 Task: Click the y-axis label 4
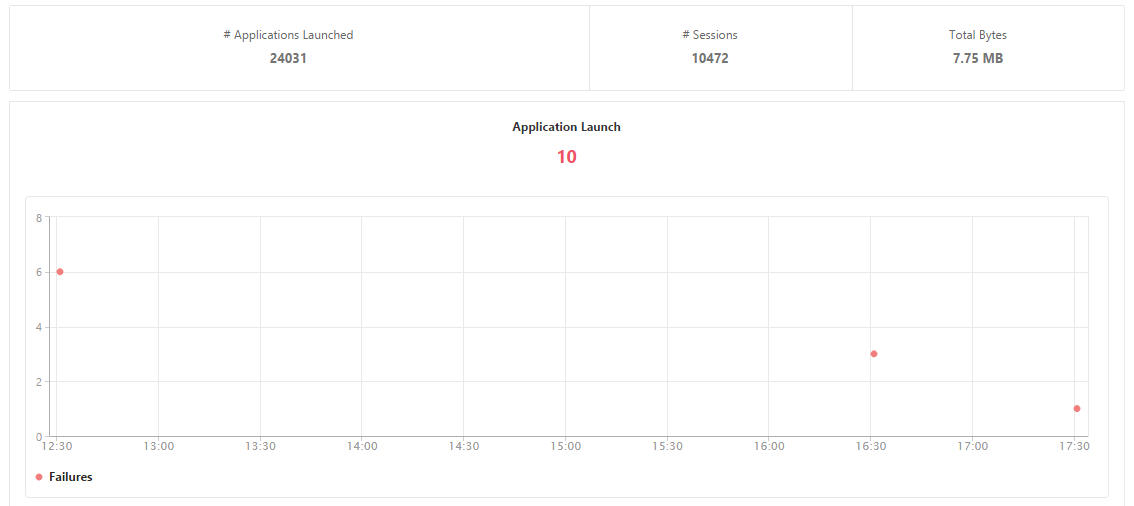pos(38,327)
